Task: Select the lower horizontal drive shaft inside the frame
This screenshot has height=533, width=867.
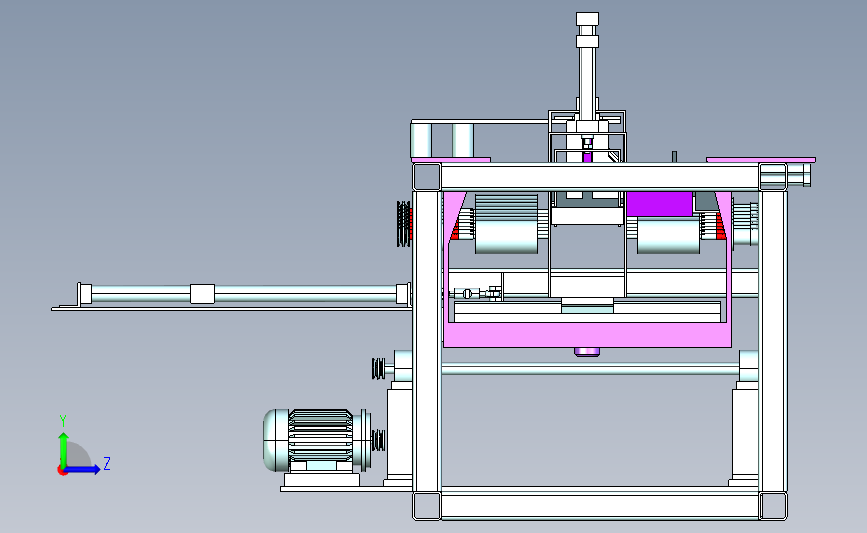Action: [x=590, y=368]
